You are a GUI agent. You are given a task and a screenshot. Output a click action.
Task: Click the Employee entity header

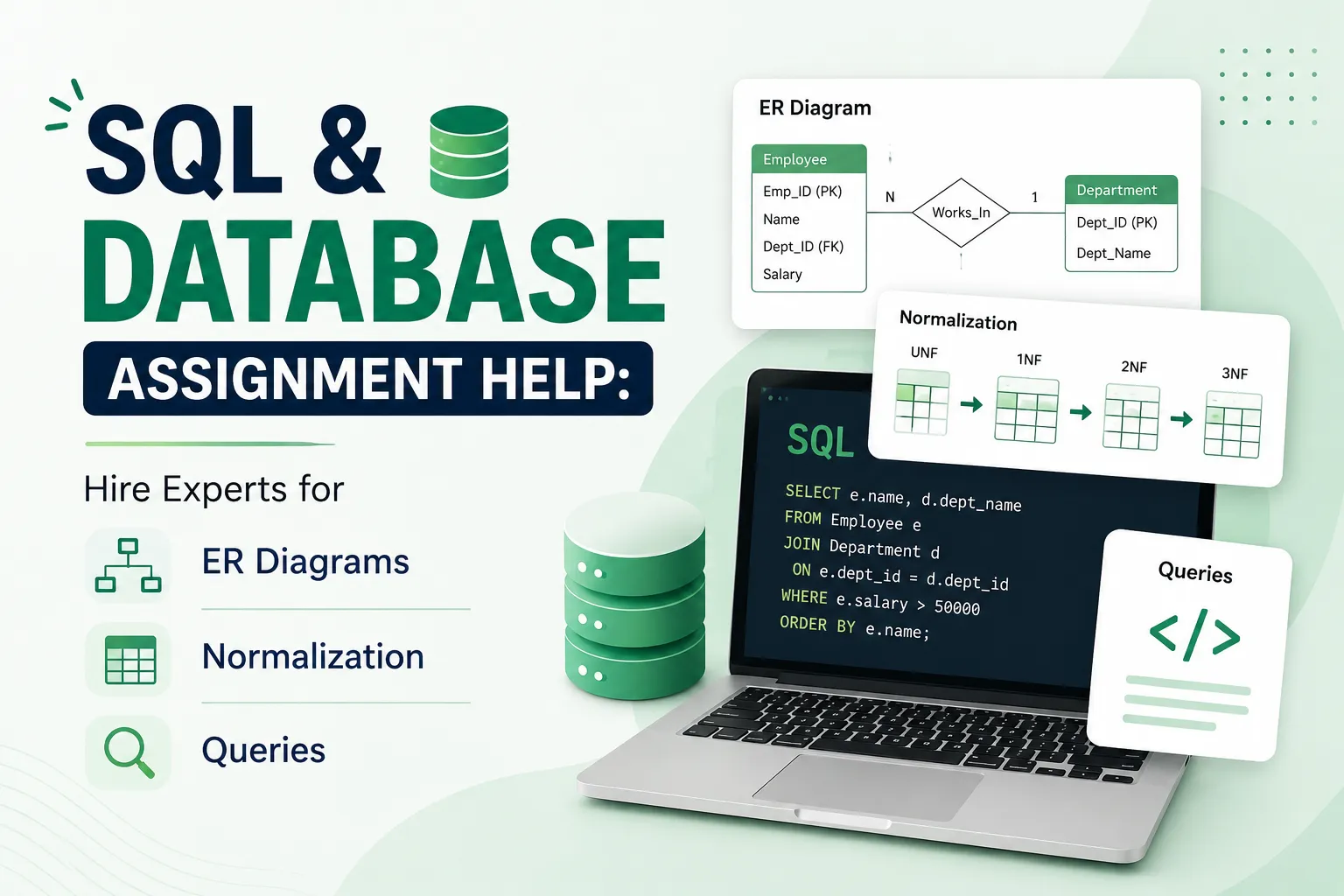808,159
